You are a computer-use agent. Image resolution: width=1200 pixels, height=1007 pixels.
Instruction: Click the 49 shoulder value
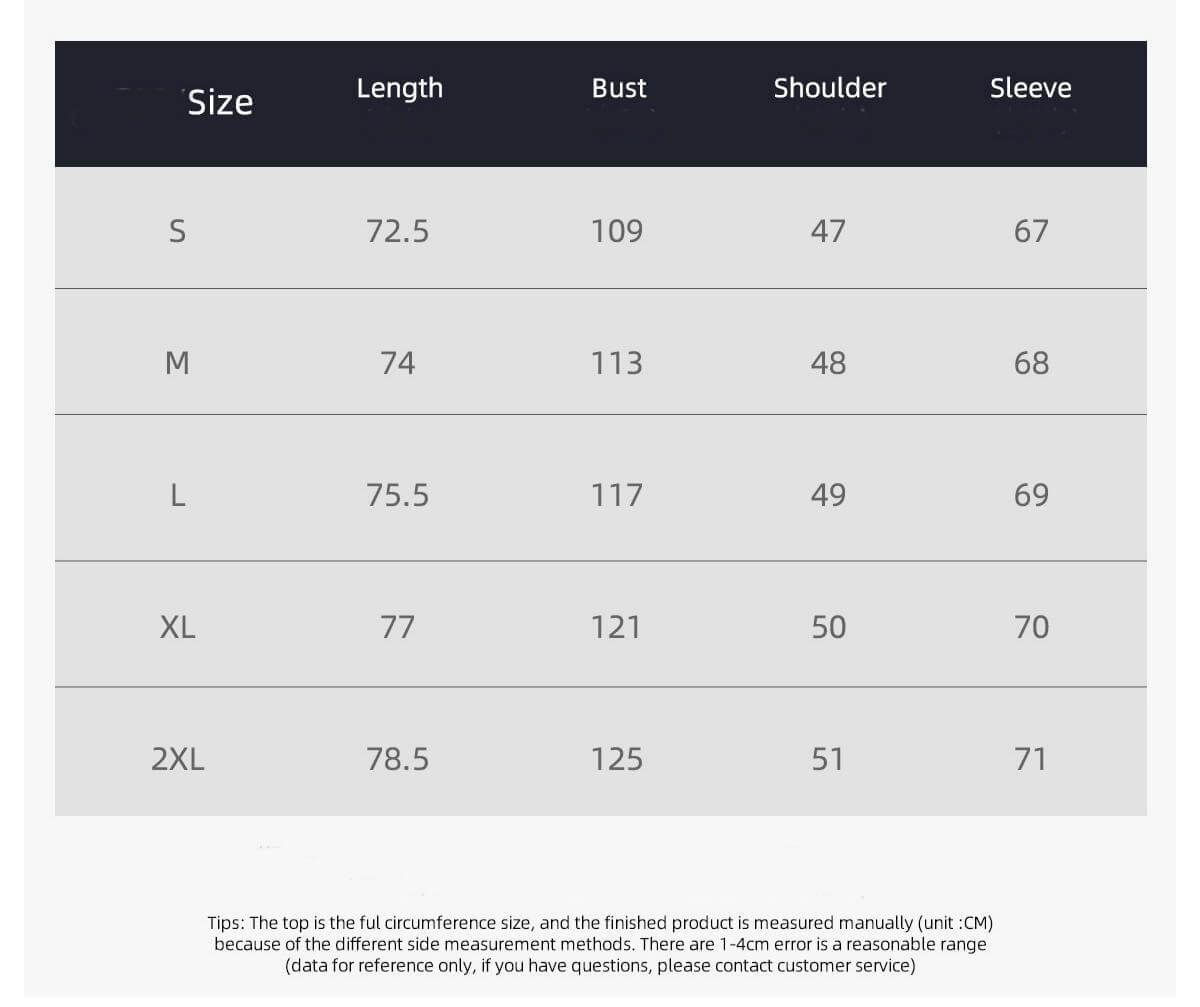point(828,495)
